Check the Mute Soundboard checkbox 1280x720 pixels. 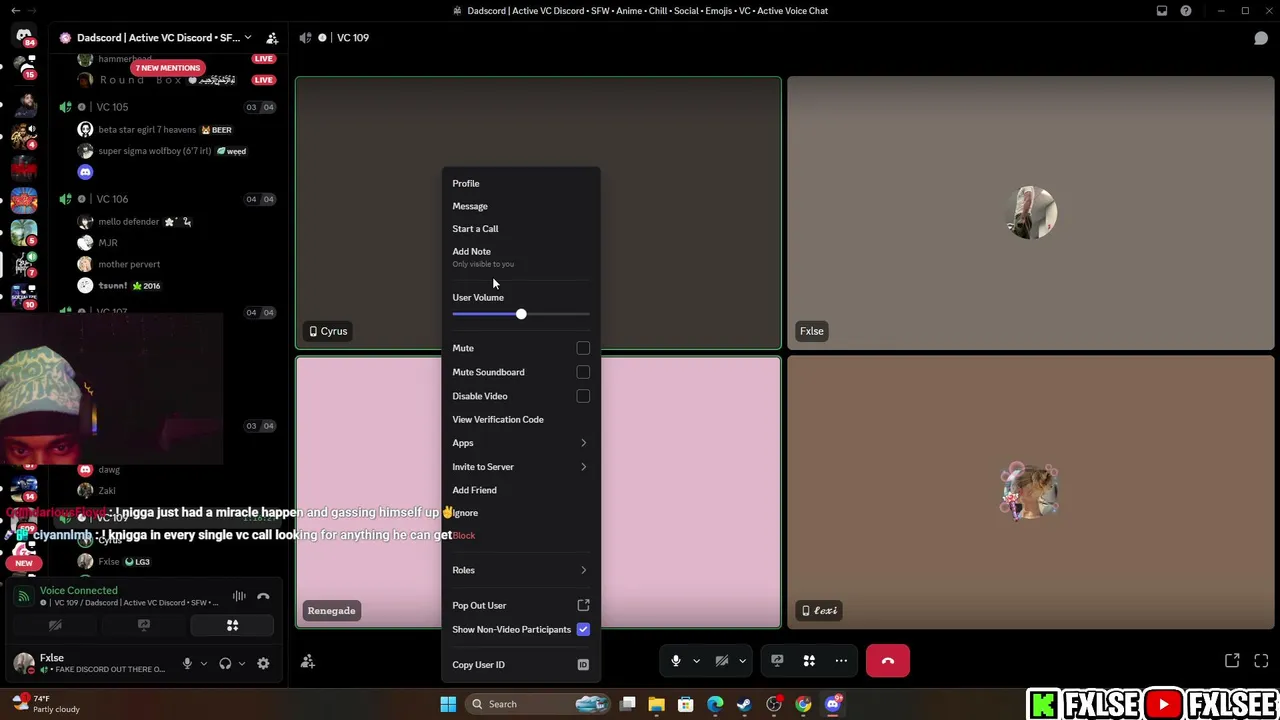click(x=583, y=372)
